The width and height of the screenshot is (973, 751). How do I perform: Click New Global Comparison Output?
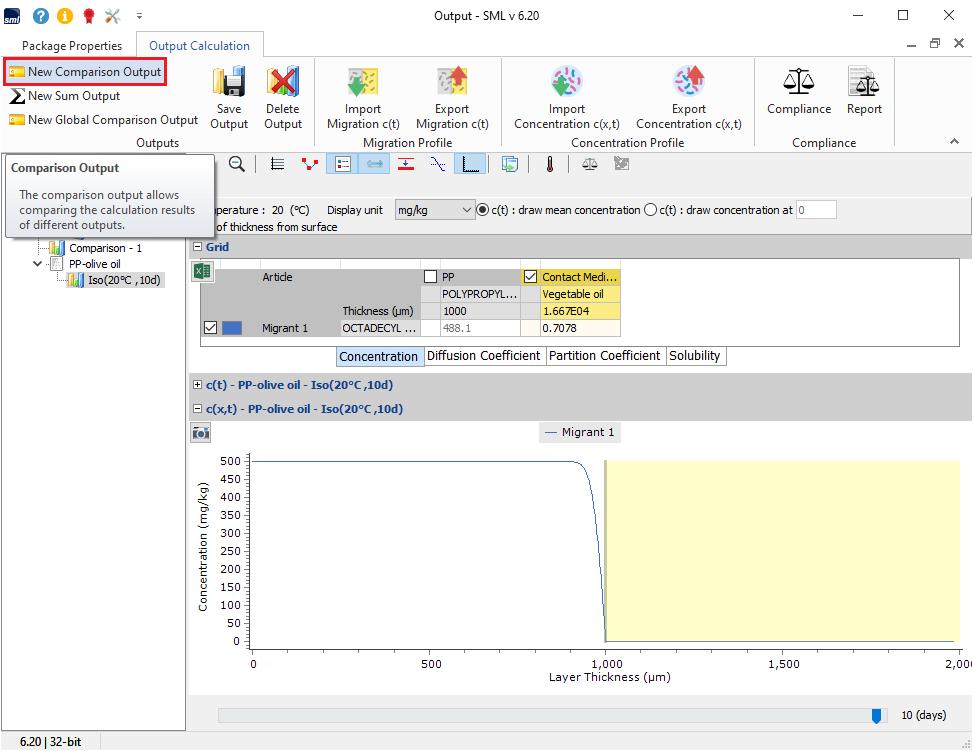[x=112, y=120]
